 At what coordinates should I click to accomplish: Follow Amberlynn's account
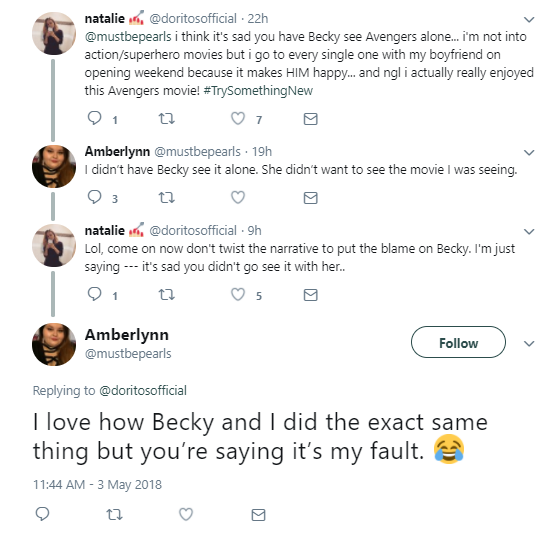pyautogui.click(x=458, y=342)
